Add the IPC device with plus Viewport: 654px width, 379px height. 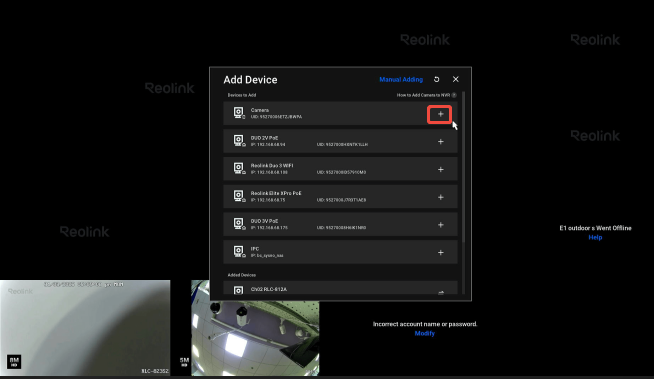click(x=440, y=252)
